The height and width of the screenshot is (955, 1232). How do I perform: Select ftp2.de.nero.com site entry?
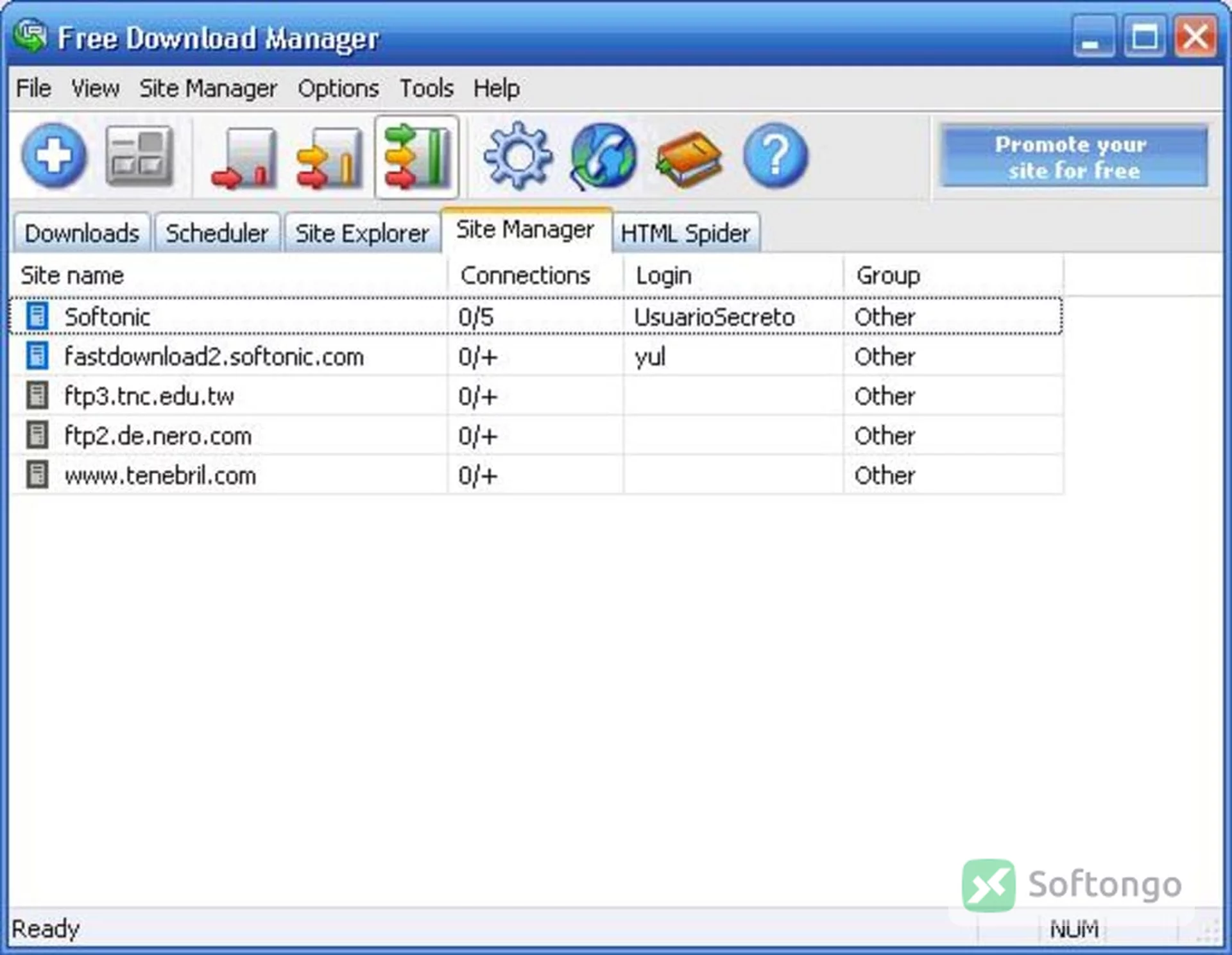(158, 436)
